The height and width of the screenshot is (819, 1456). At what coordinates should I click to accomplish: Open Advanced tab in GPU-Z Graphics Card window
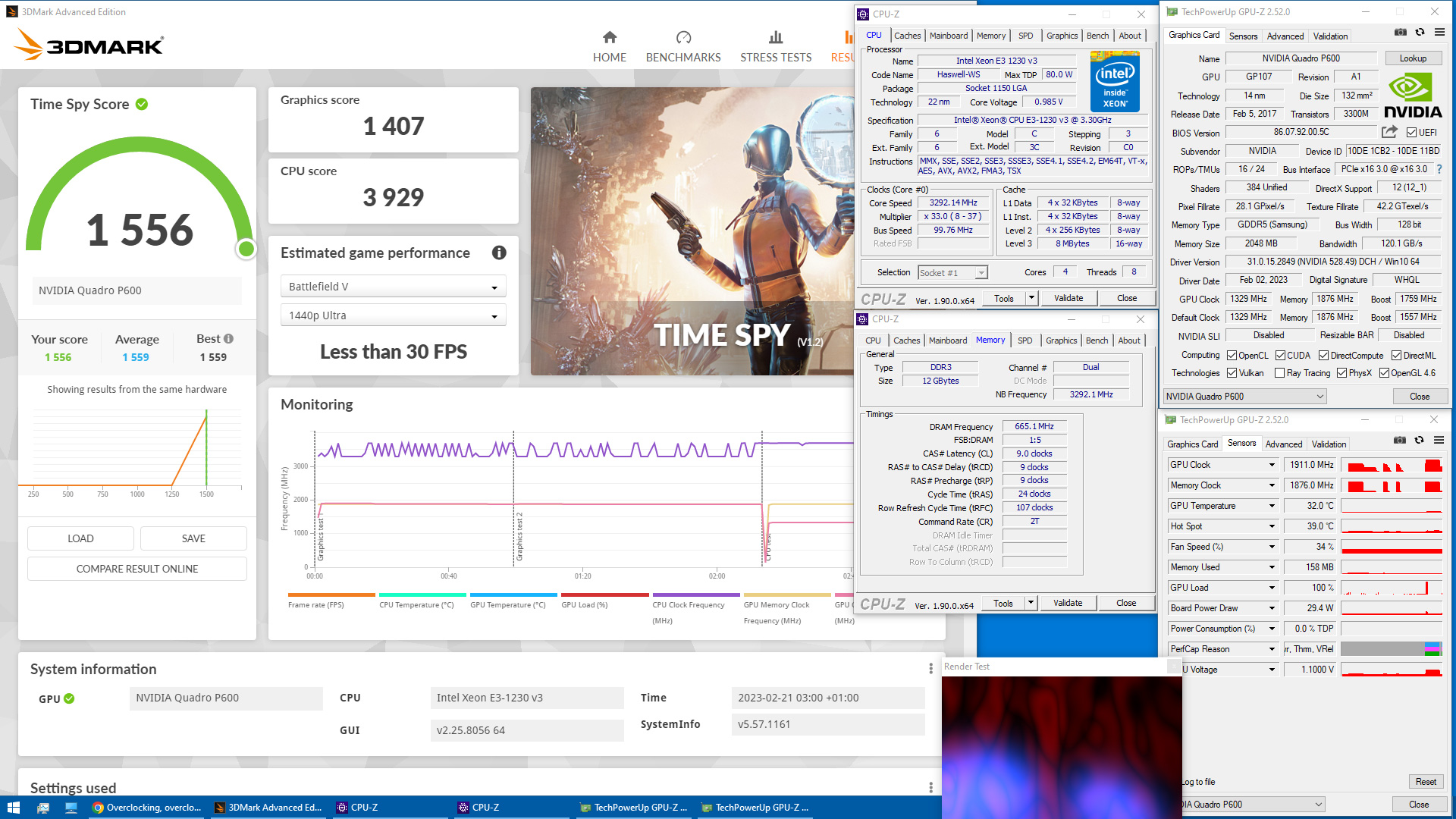point(1285,36)
